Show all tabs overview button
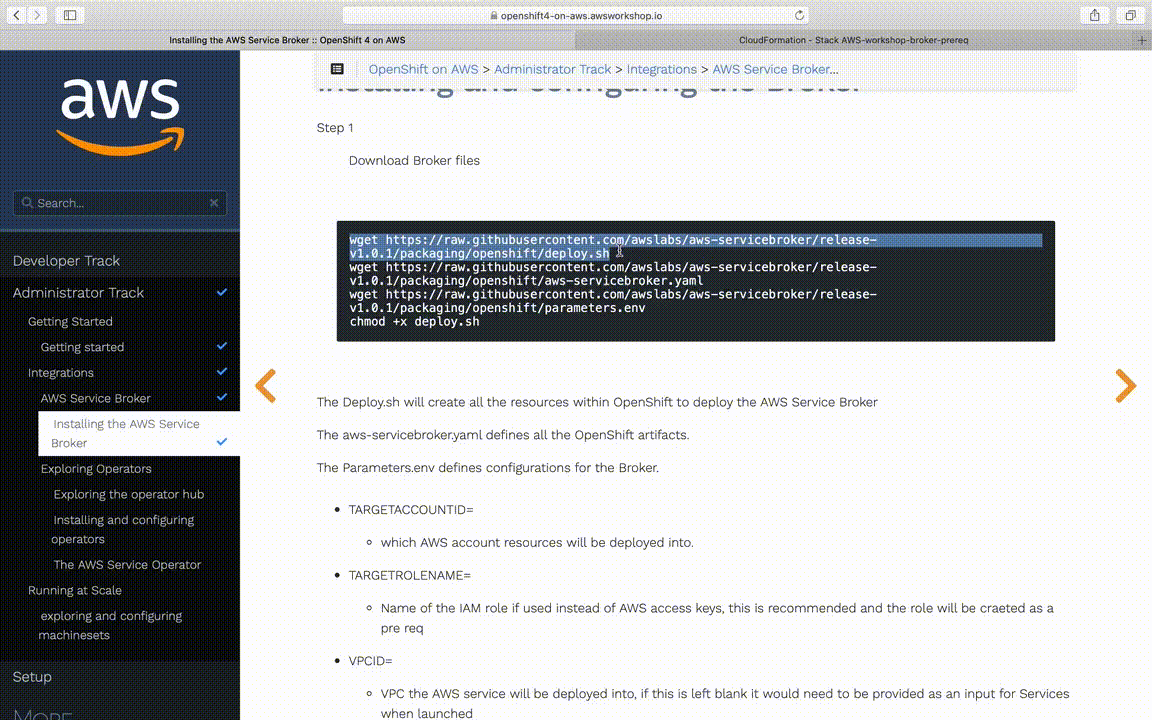This screenshot has height=720, width=1152. [x=1131, y=15]
